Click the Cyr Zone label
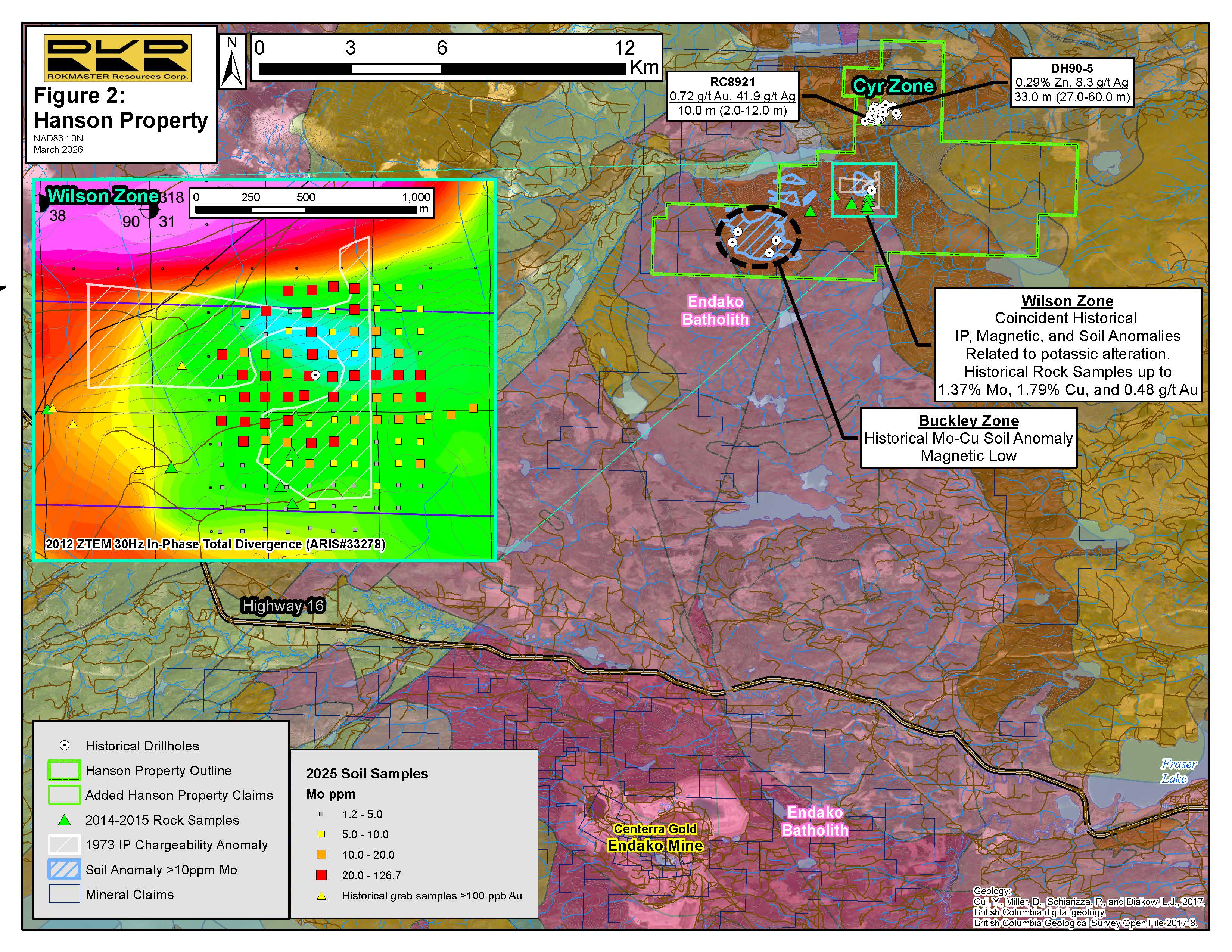 (x=893, y=86)
